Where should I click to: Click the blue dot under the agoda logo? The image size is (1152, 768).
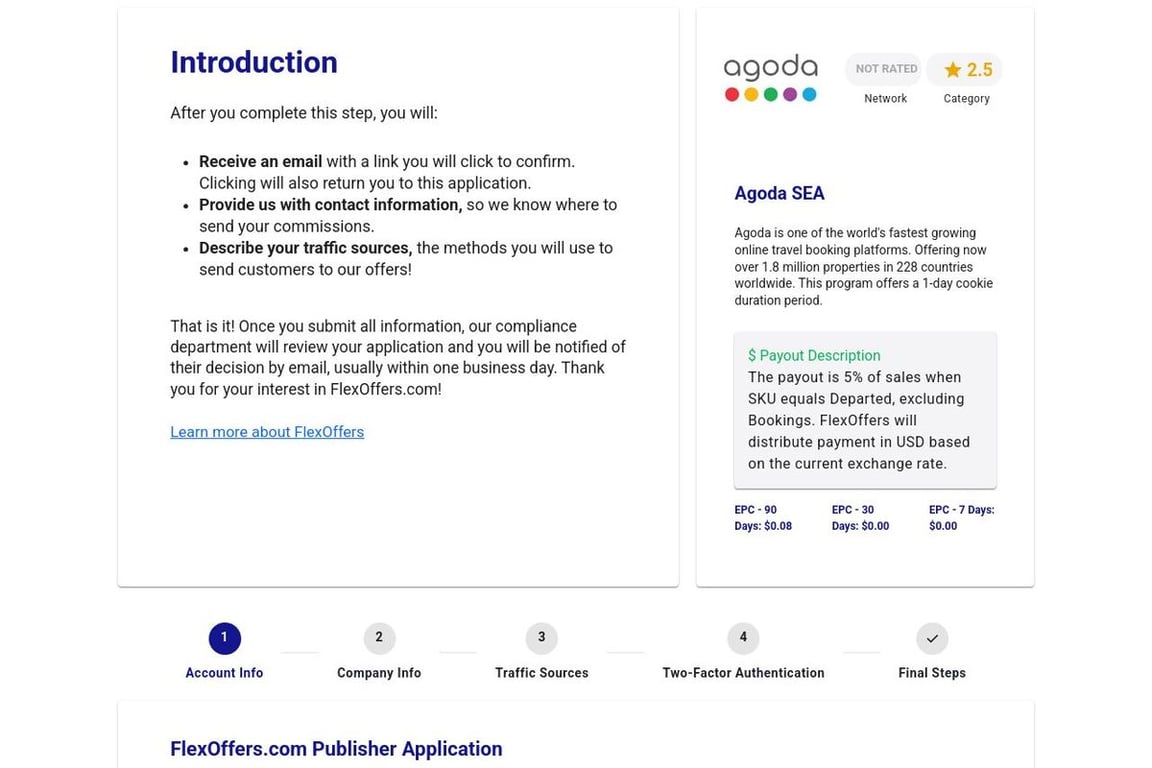coord(810,94)
